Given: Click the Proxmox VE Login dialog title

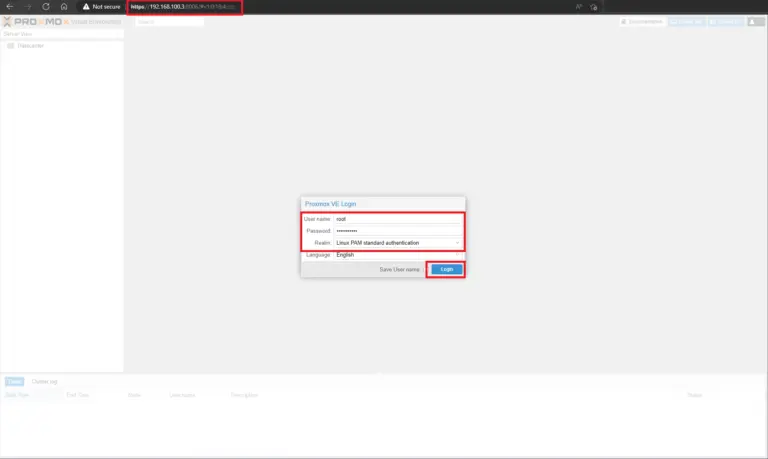Looking at the screenshot, I should [331, 204].
